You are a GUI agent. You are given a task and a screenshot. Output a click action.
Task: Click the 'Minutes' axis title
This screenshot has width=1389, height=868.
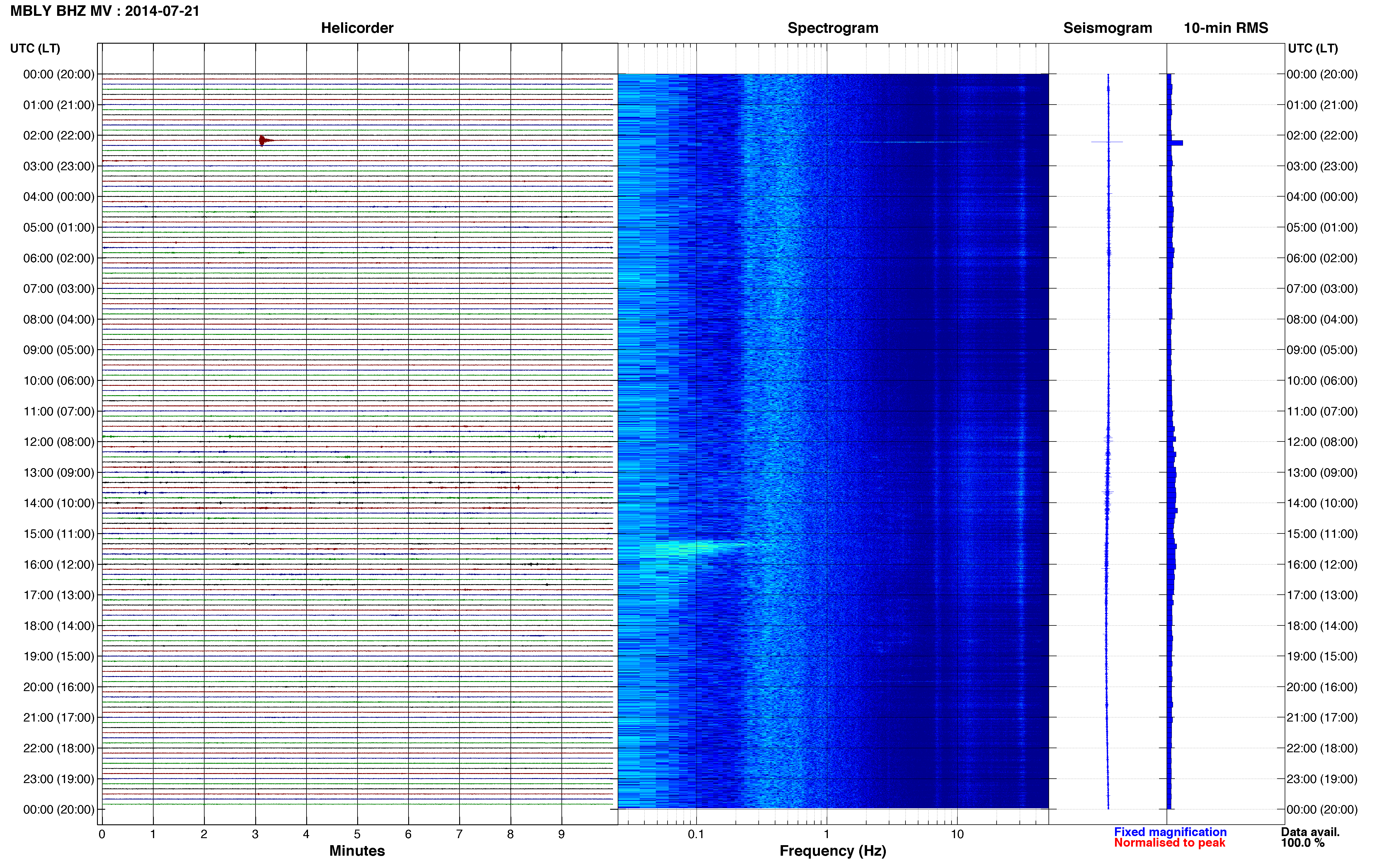[357, 851]
